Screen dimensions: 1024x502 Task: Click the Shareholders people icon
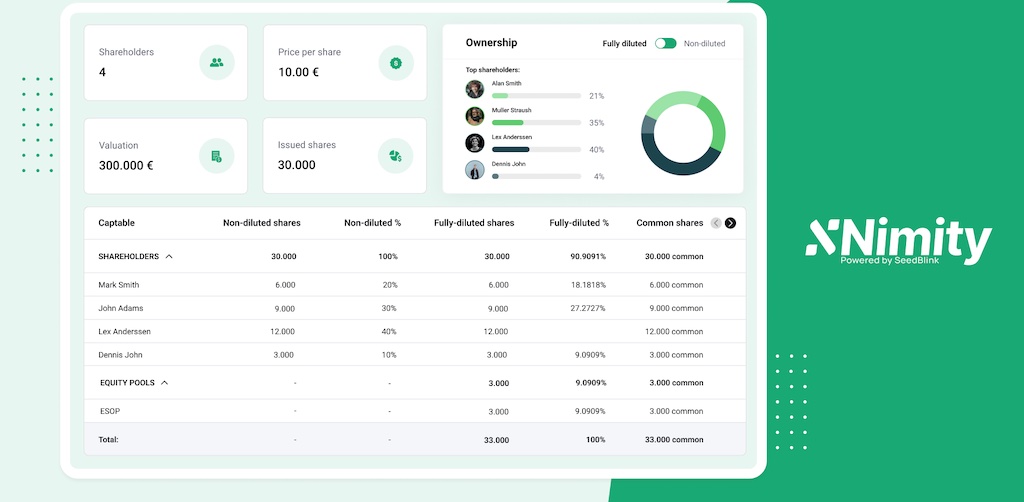point(216,63)
